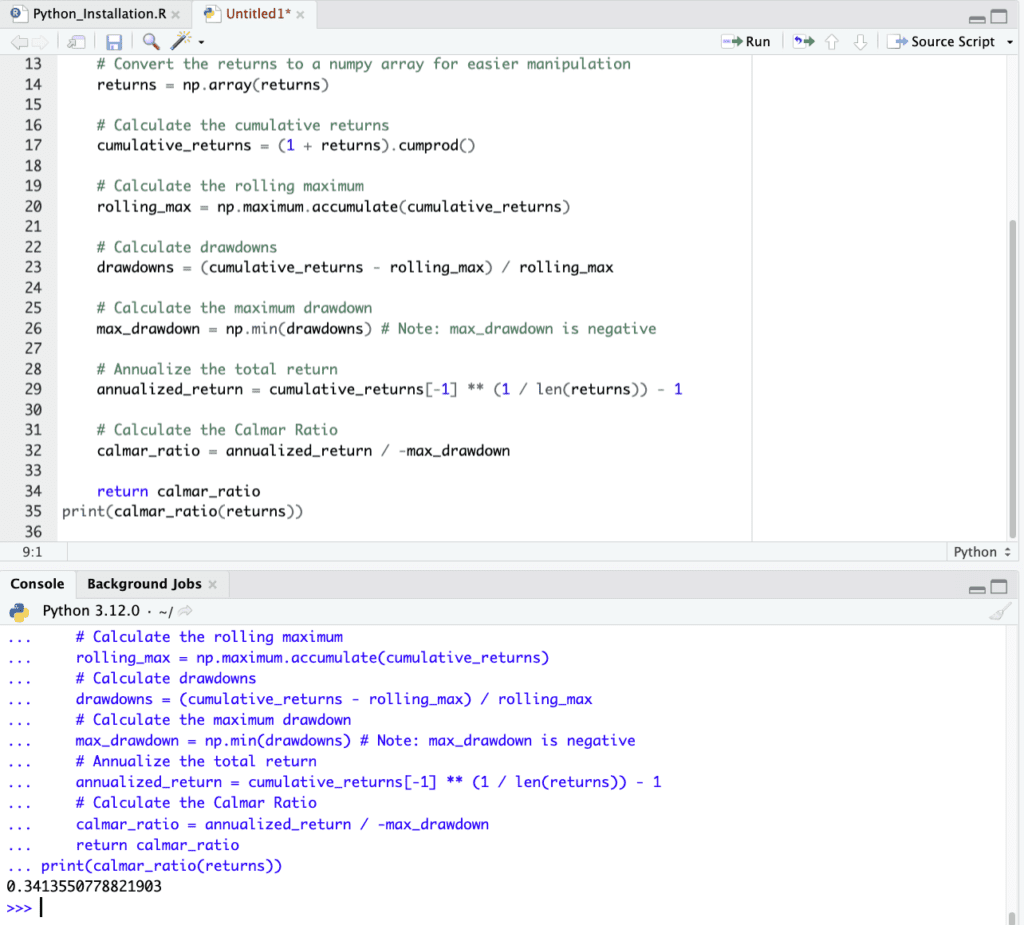
Task: Expand code tools dropdown arrow
Action: [201, 42]
